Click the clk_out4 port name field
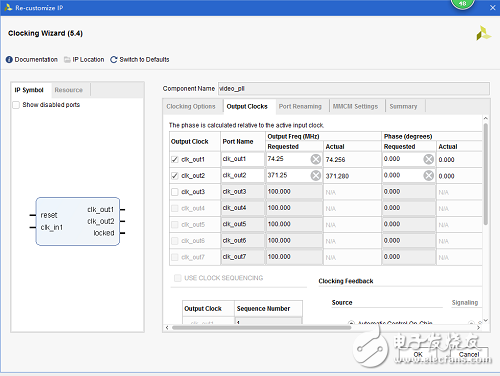The height and width of the screenshot is (376, 500). point(243,208)
